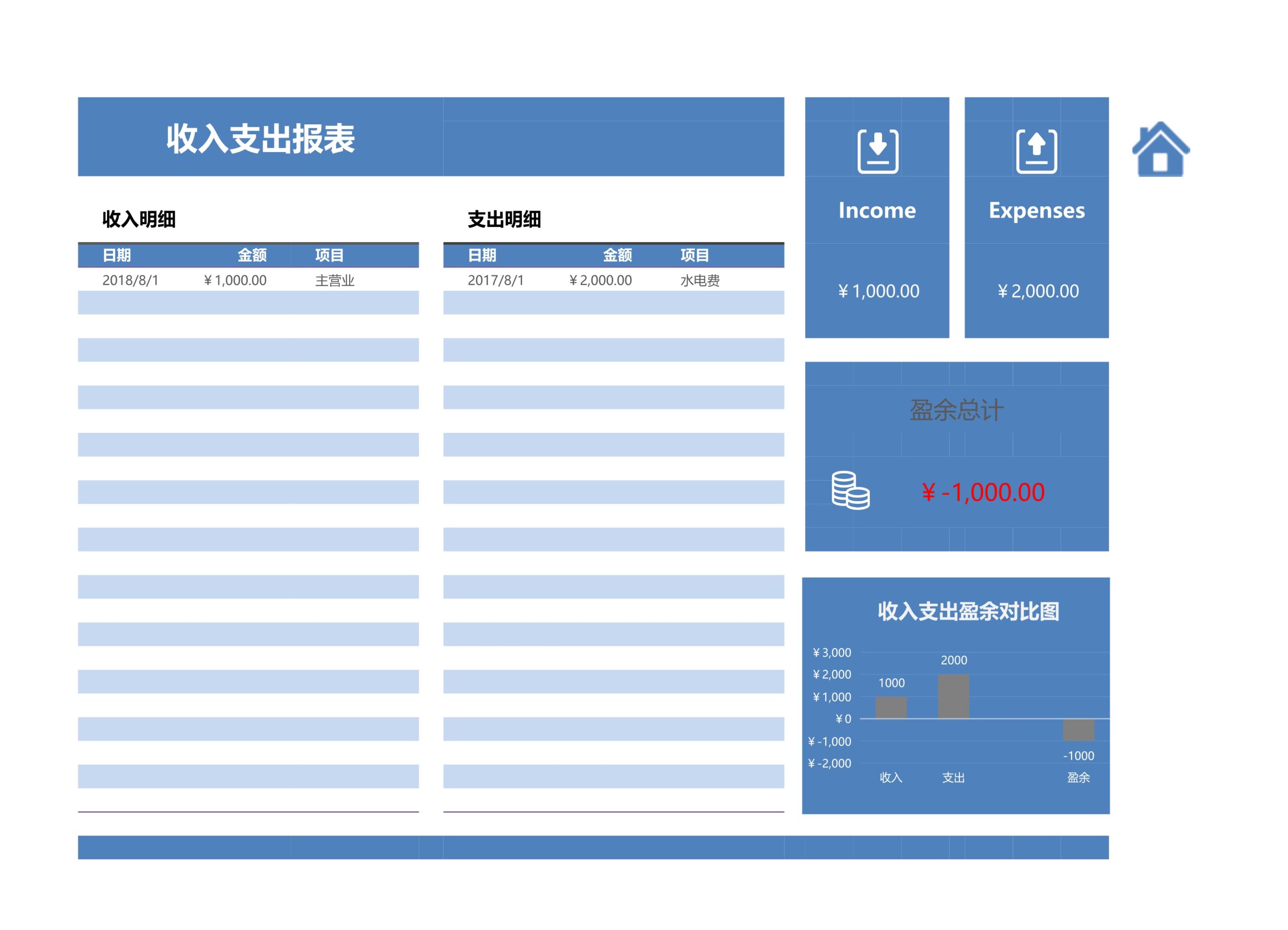Select the 支出明细 heading
The width and height of the screenshot is (1288, 930).
tap(504, 219)
